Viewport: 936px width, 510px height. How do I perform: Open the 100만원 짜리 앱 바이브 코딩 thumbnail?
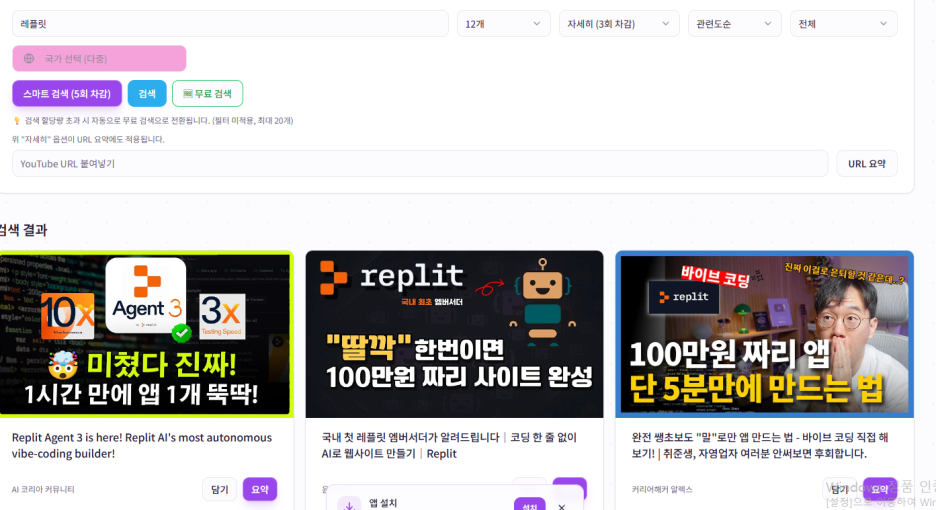pos(765,334)
